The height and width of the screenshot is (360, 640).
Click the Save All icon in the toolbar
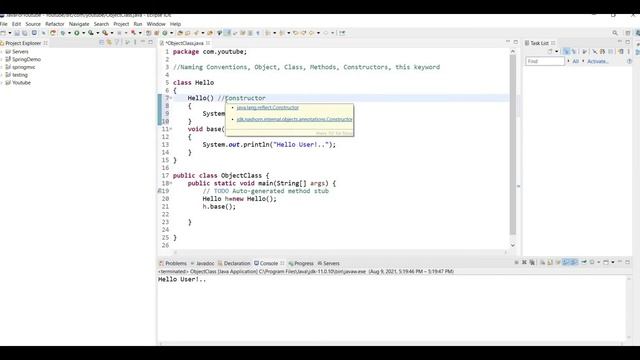24,33
